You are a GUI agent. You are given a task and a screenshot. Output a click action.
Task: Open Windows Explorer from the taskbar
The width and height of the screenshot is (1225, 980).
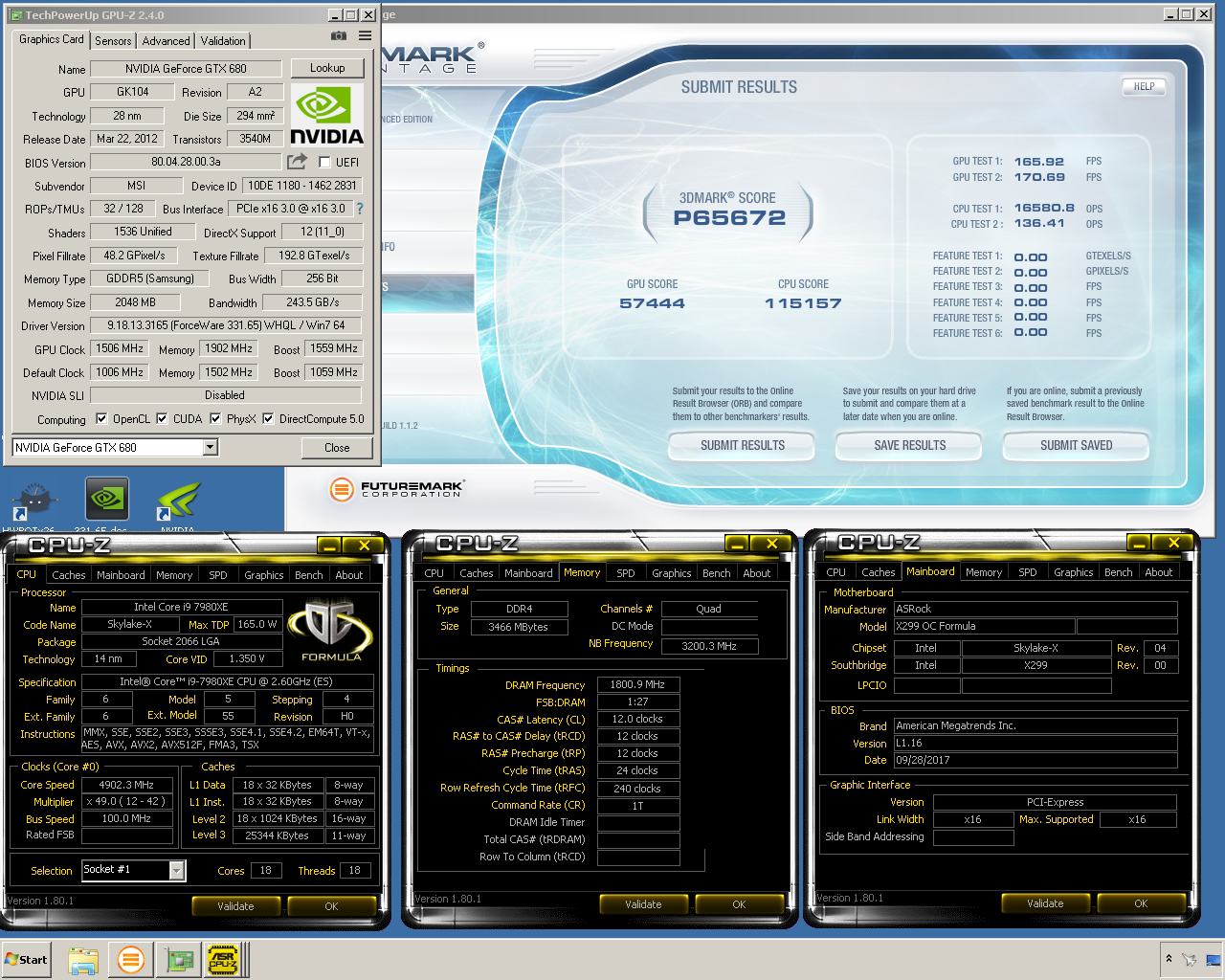click(83, 960)
